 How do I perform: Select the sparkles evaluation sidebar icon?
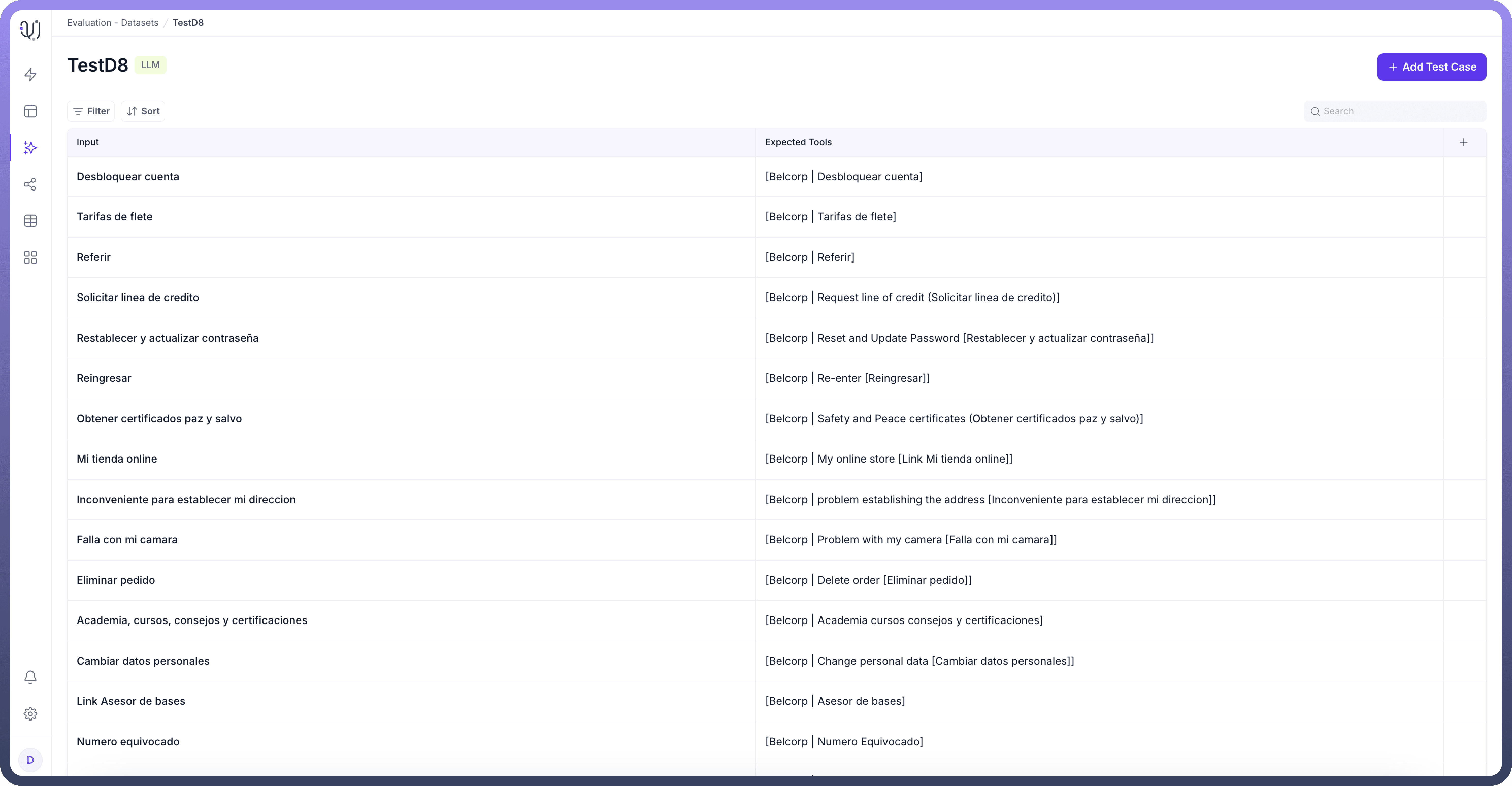tap(30, 148)
